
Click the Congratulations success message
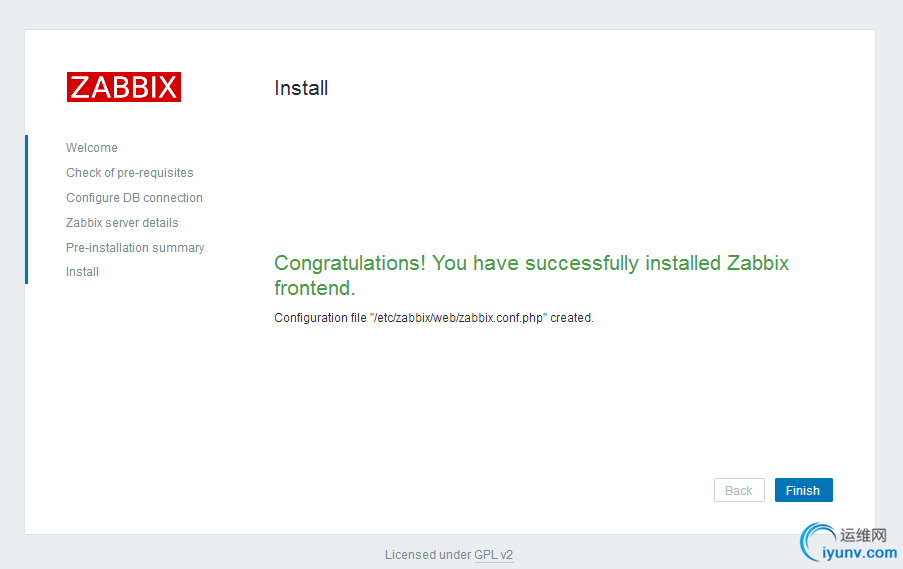tap(531, 275)
